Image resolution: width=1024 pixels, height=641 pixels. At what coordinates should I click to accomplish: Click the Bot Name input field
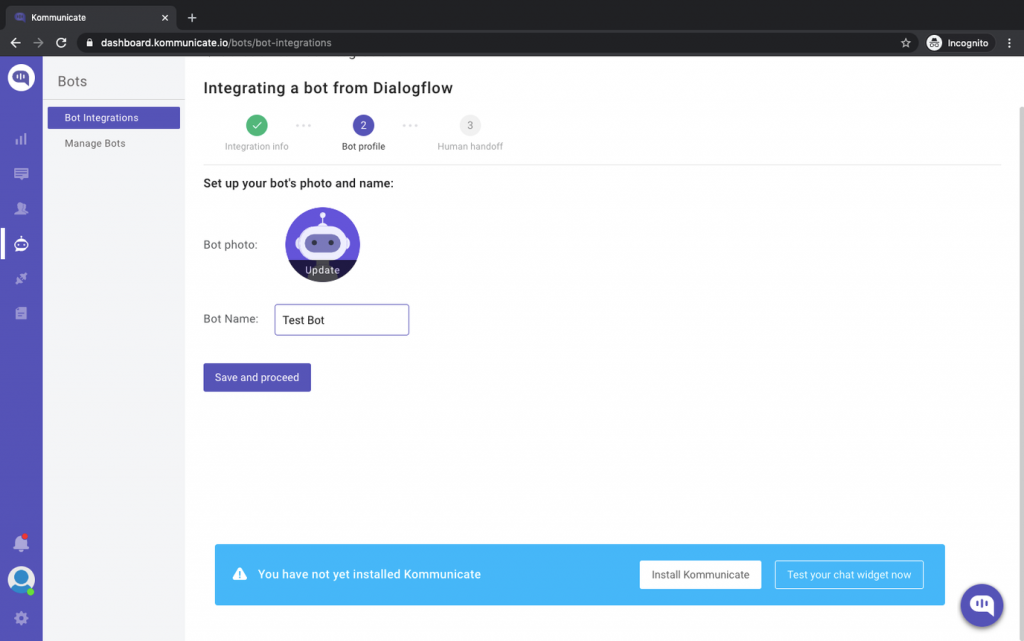[x=341, y=320]
